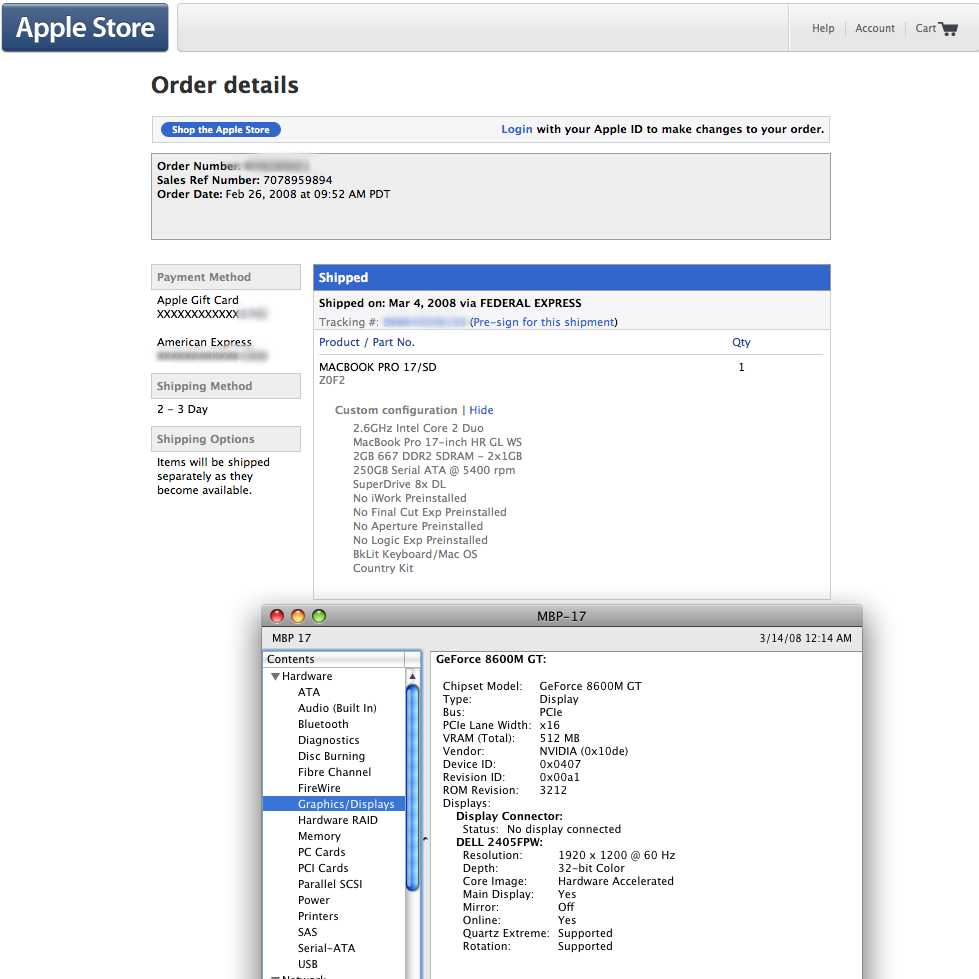Select PCI Cards in the Hardware list
The width and height of the screenshot is (979, 979).
pos(323,868)
